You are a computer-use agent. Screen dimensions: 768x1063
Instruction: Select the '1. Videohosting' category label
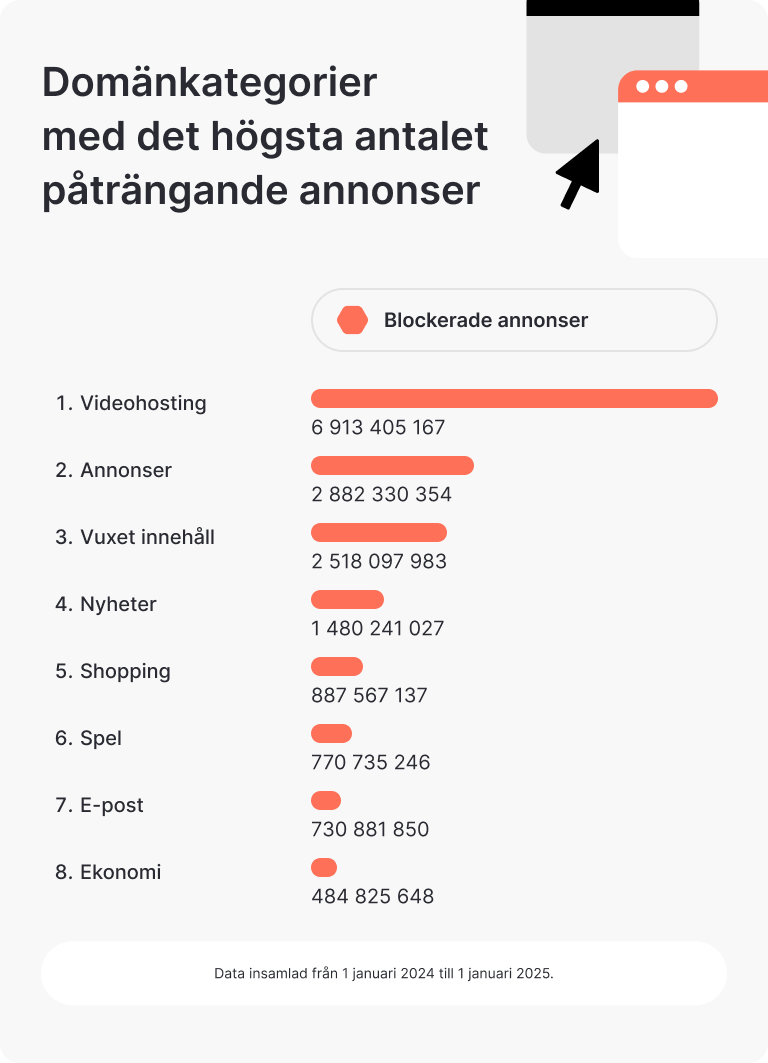(x=131, y=404)
